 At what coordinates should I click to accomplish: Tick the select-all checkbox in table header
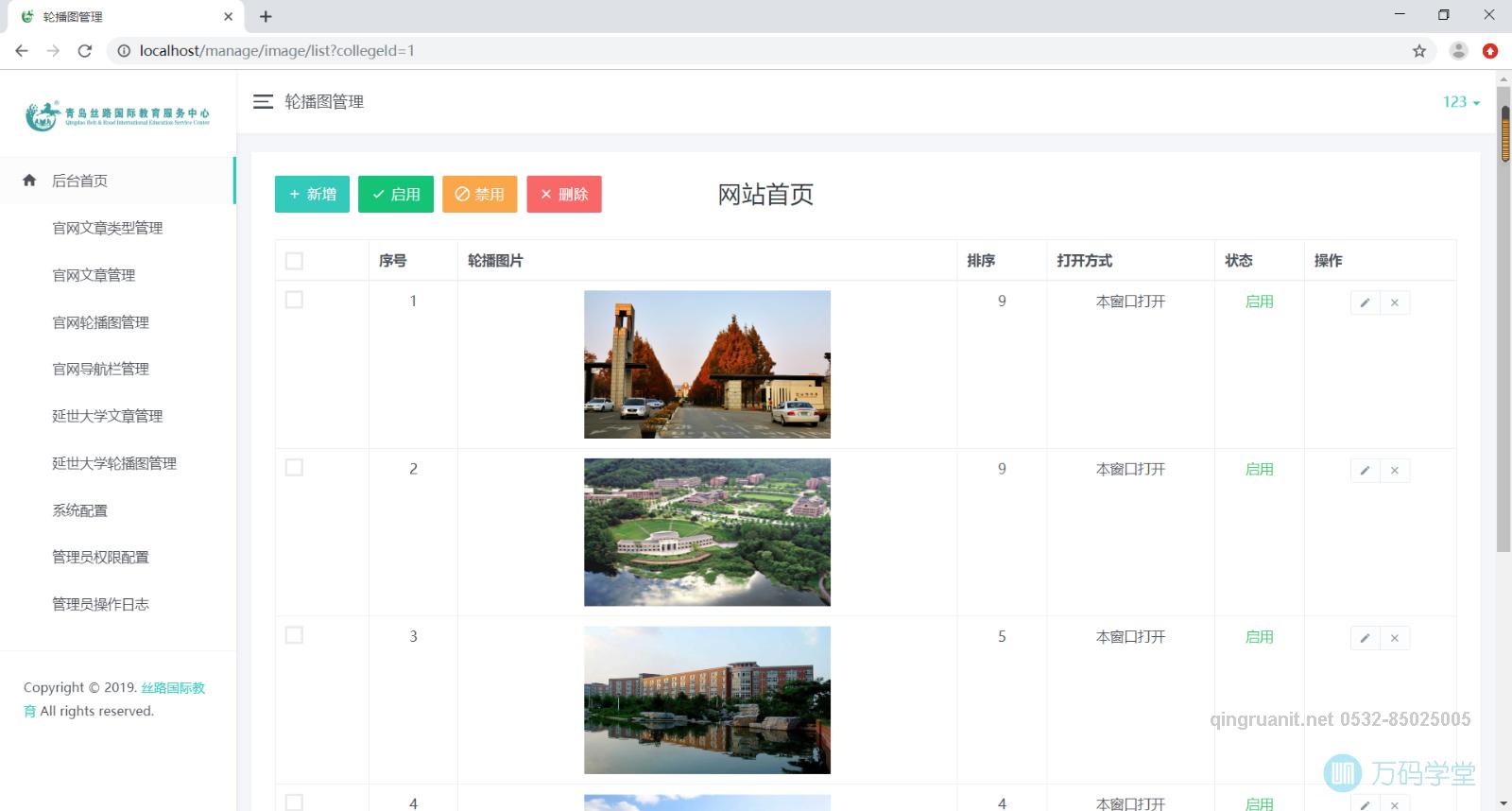coord(294,261)
